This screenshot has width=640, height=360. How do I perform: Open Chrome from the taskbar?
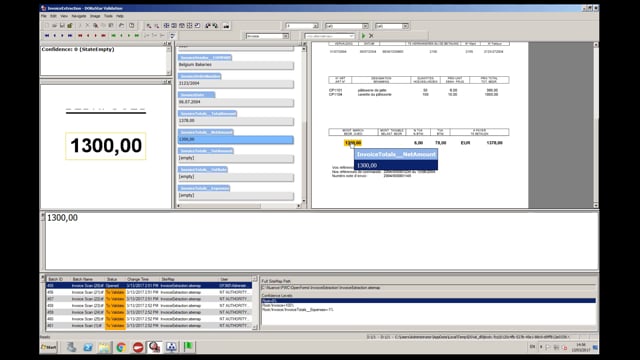(x=121, y=347)
